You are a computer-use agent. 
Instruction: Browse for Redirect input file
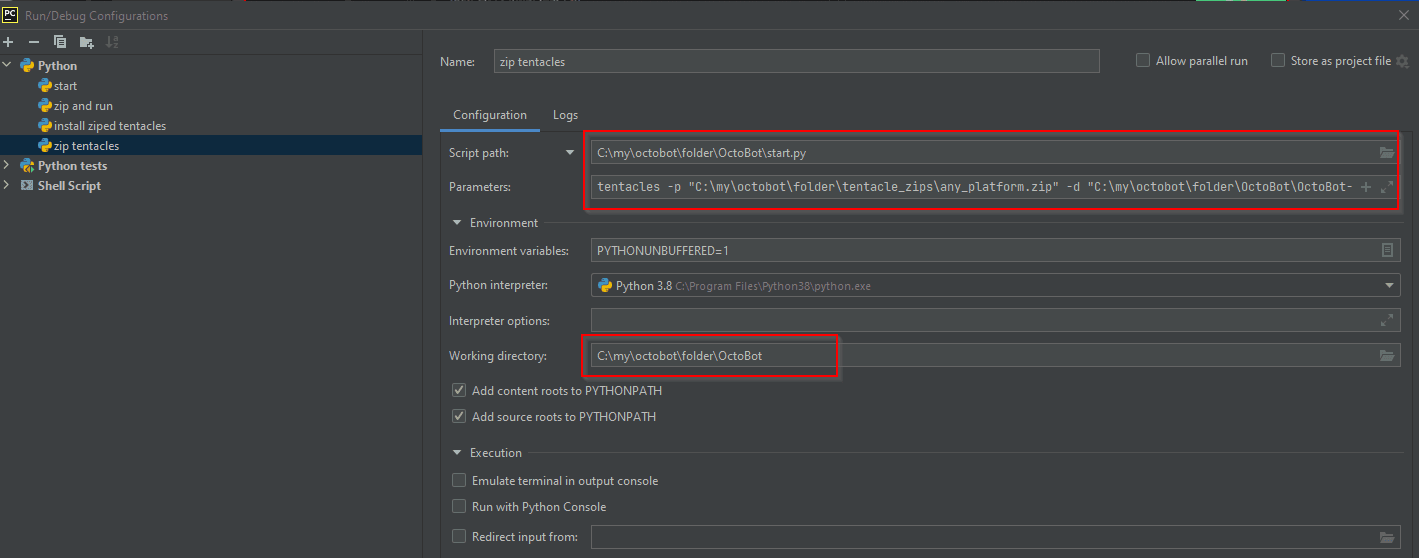tap(1387, 537)
